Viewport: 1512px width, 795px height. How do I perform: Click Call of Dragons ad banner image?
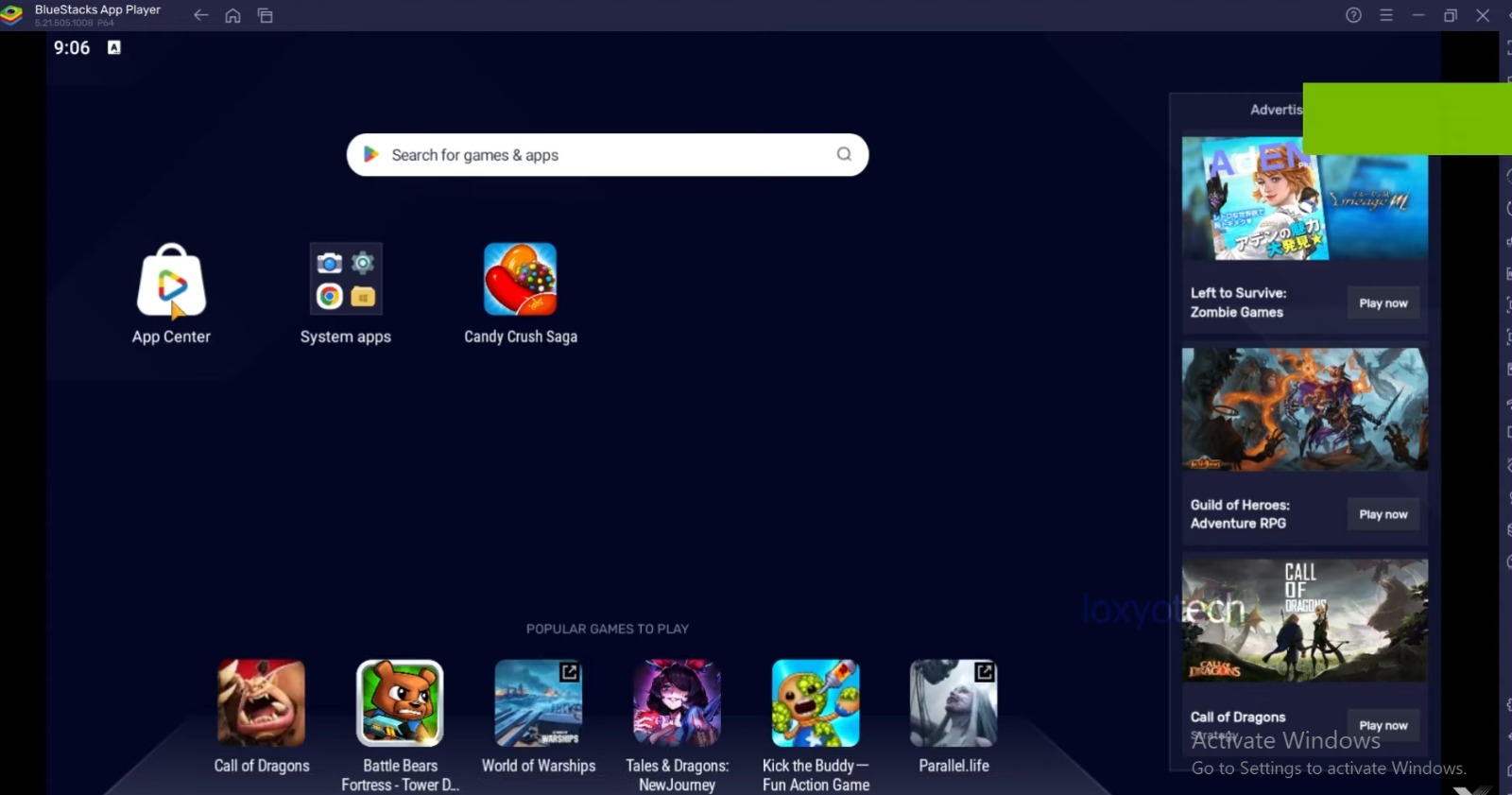1305,620
